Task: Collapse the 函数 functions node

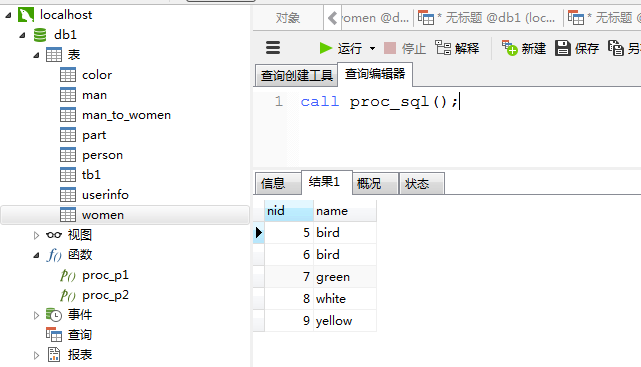Action: (36, 255)
